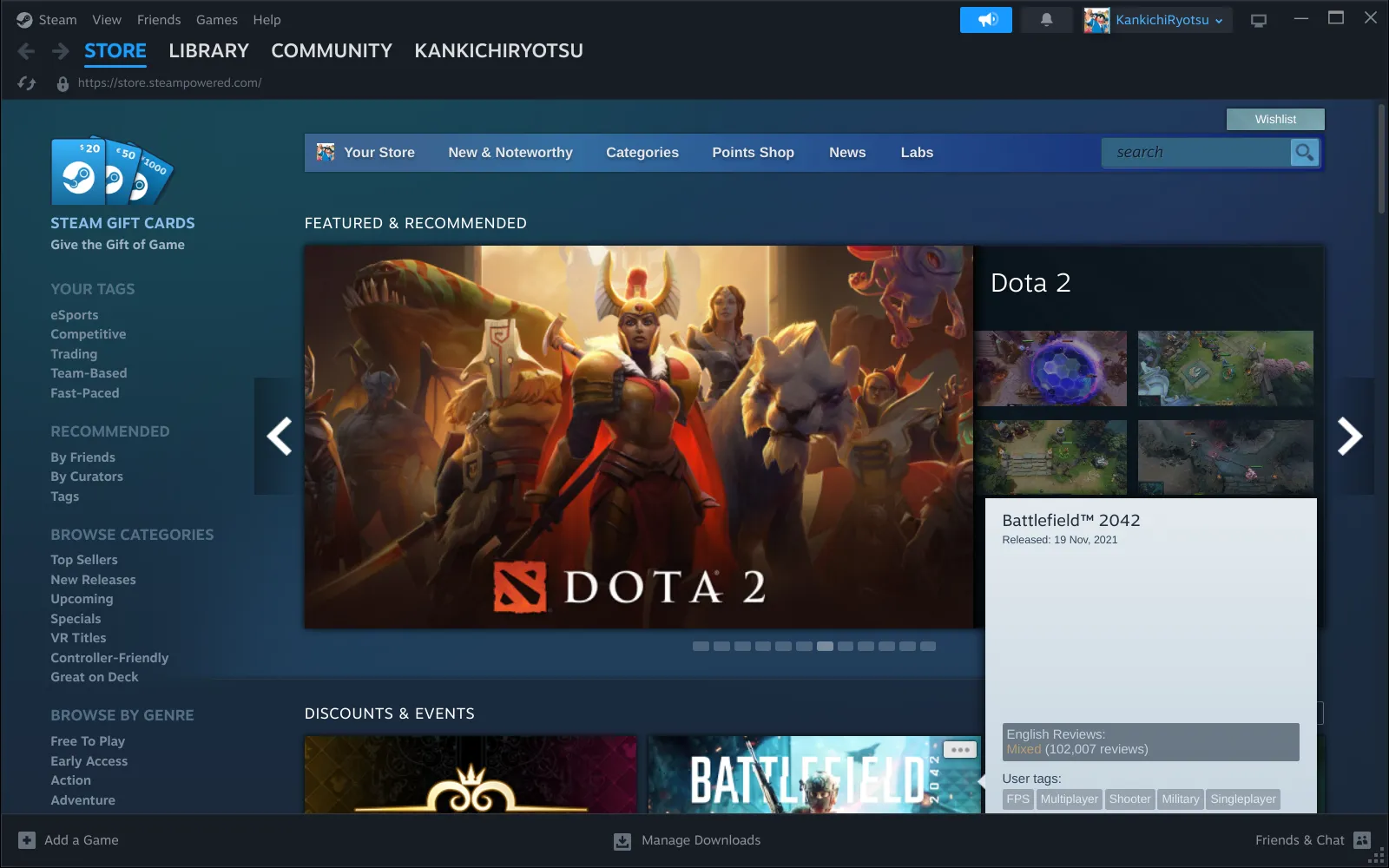This screenshot has width=1389, height=868.
Task: Show the next featured game with right carousel arrow
Action: tap(1349, 436)
